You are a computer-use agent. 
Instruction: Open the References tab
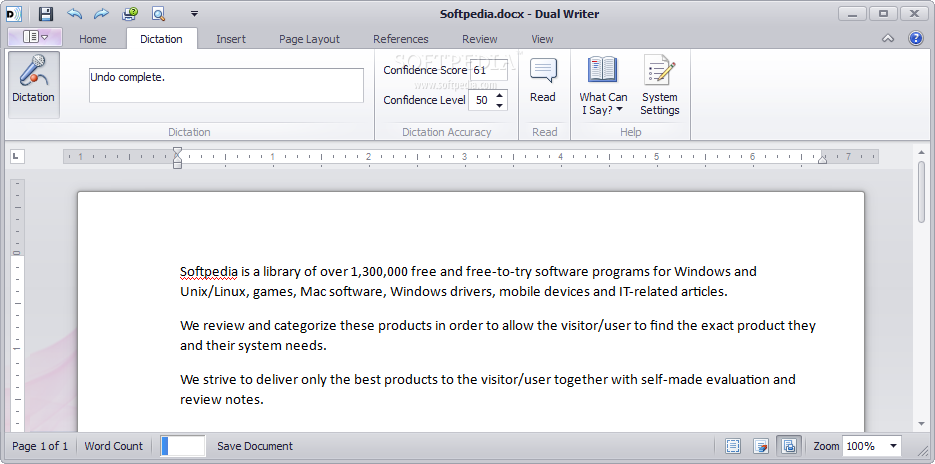click(401, 39)
